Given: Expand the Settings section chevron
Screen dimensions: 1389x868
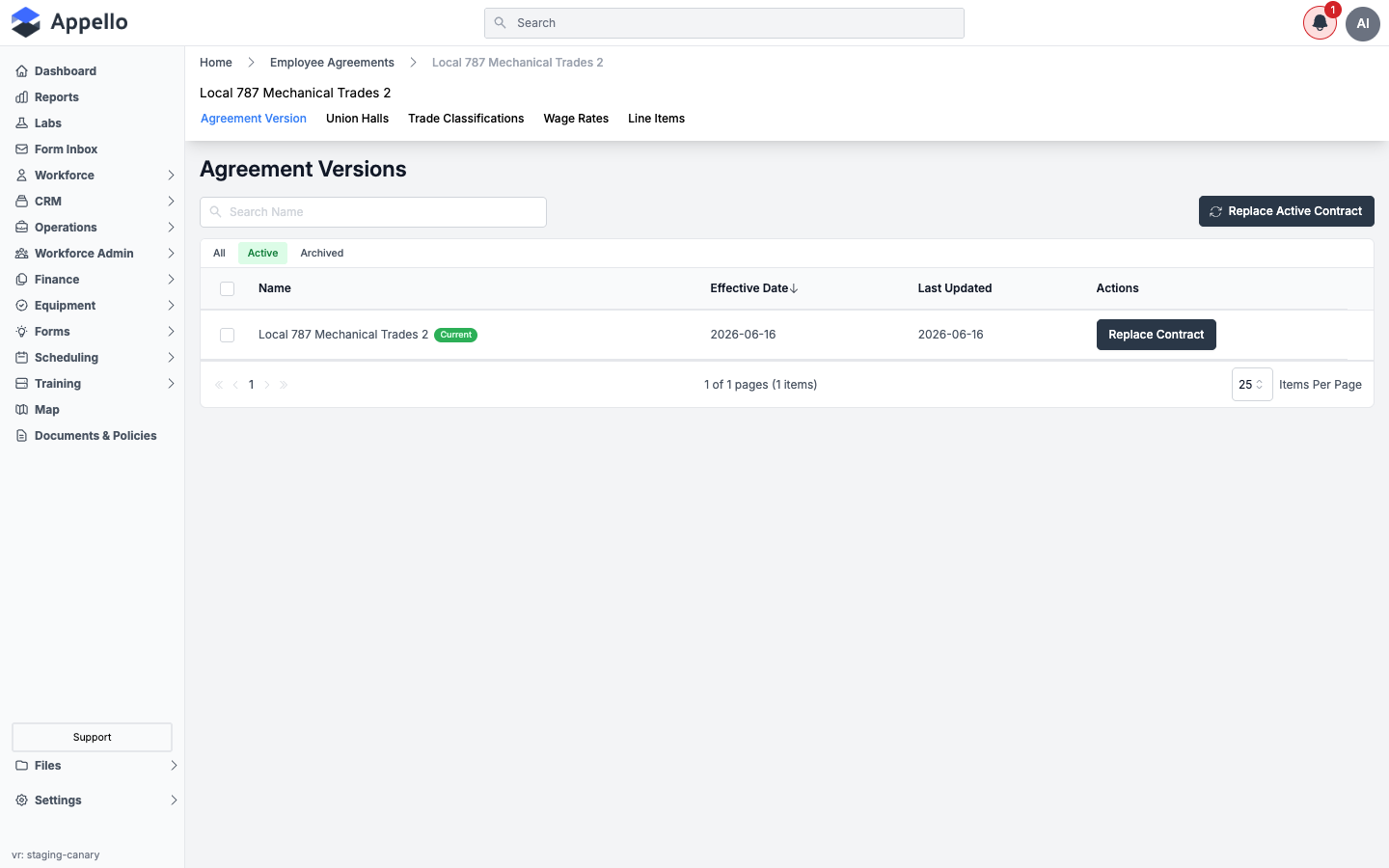Looking at the screenshot, I should tap(174, 800).
